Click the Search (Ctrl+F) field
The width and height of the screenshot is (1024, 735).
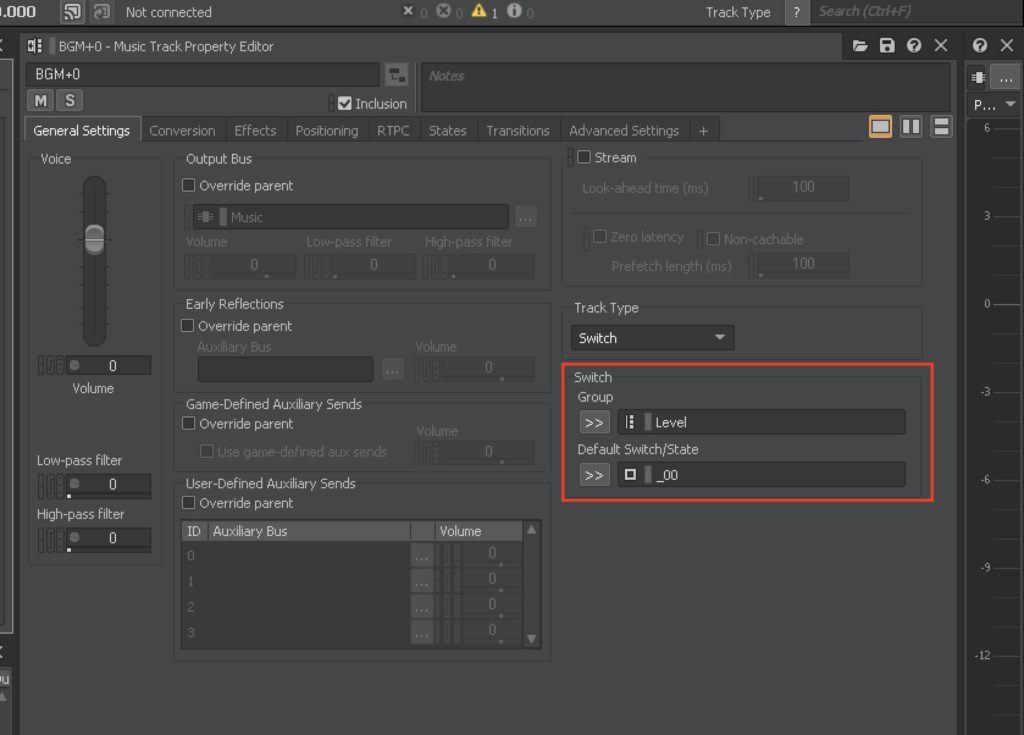[x=914, y=12]
